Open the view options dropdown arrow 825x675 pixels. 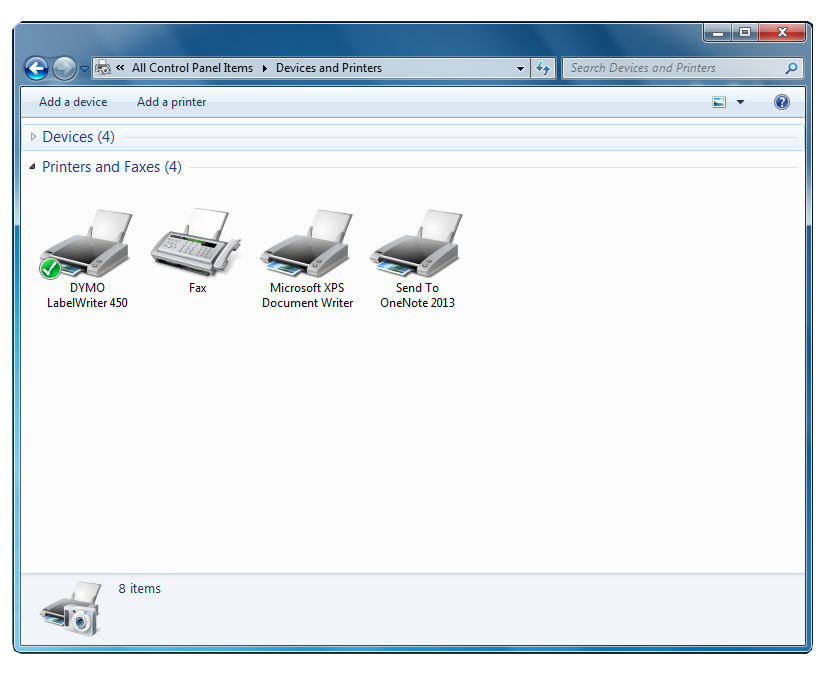(740, 102)
